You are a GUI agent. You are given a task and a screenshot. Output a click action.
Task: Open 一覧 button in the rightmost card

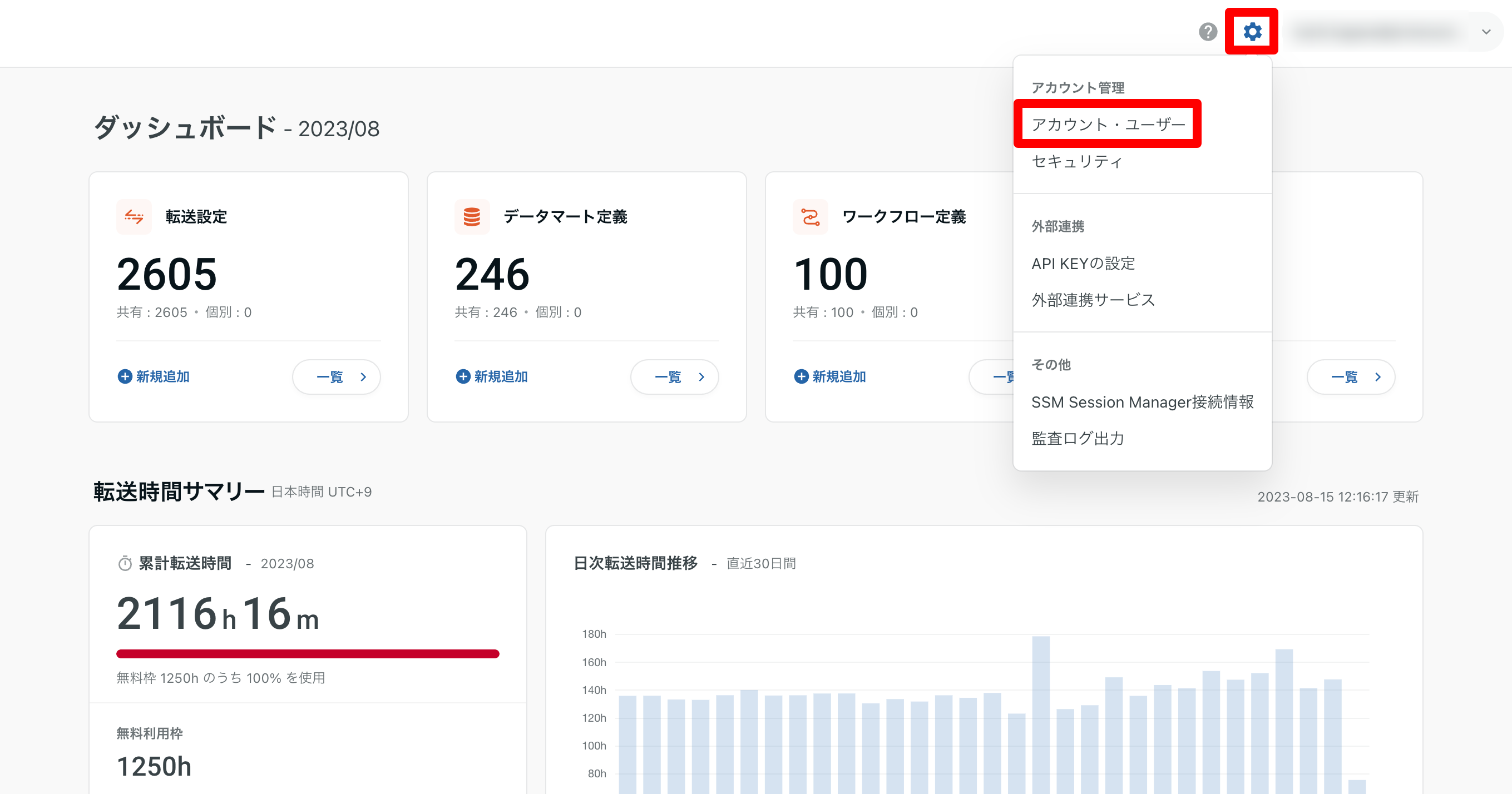pyautogui.click(x=1351, y=377)
